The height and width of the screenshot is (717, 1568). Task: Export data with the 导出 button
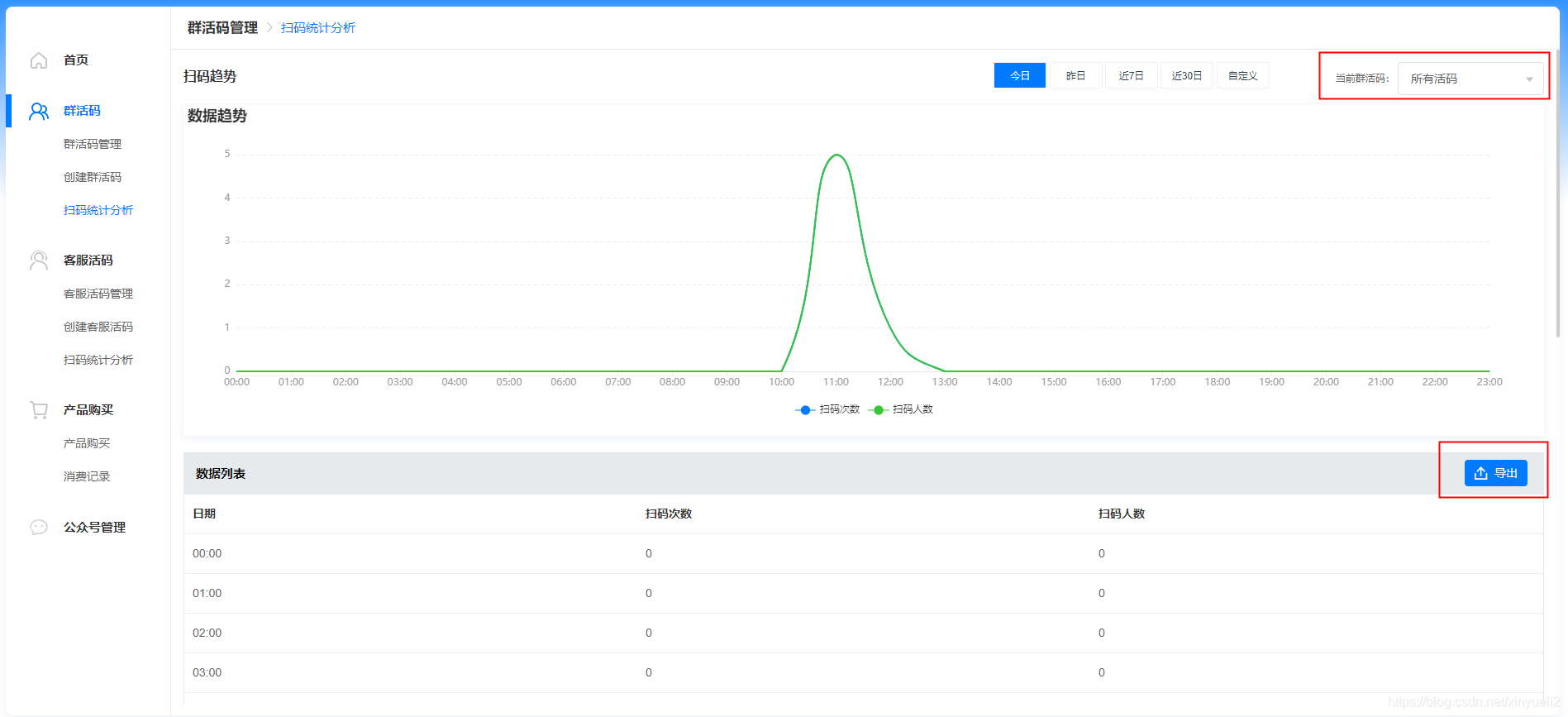pos(1495,473)
